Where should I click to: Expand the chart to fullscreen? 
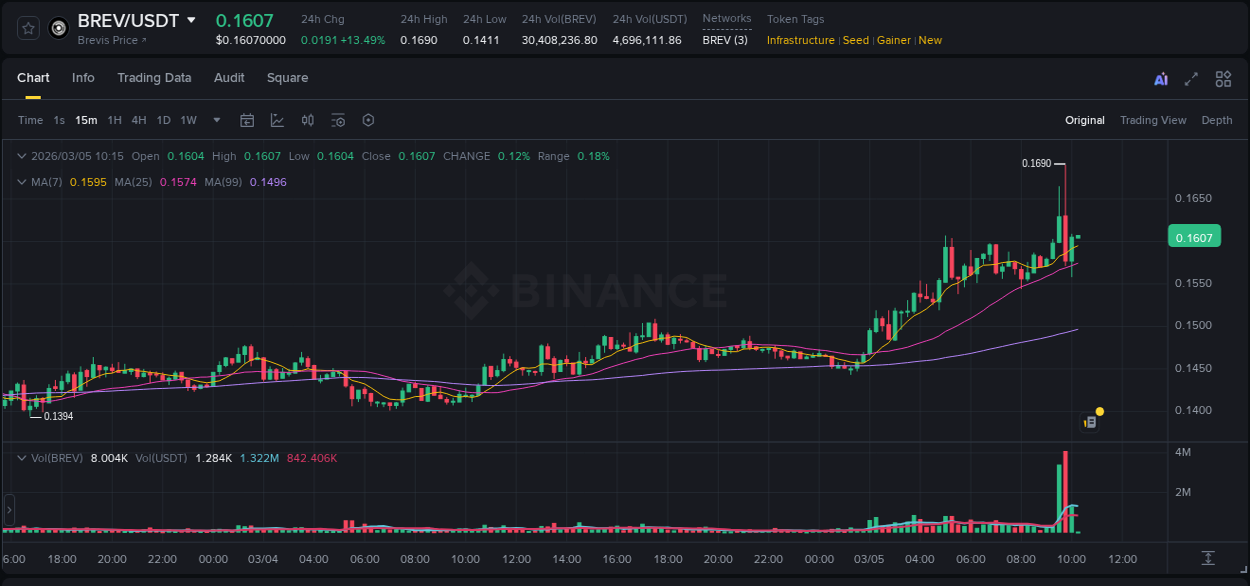pos(1190,78)
